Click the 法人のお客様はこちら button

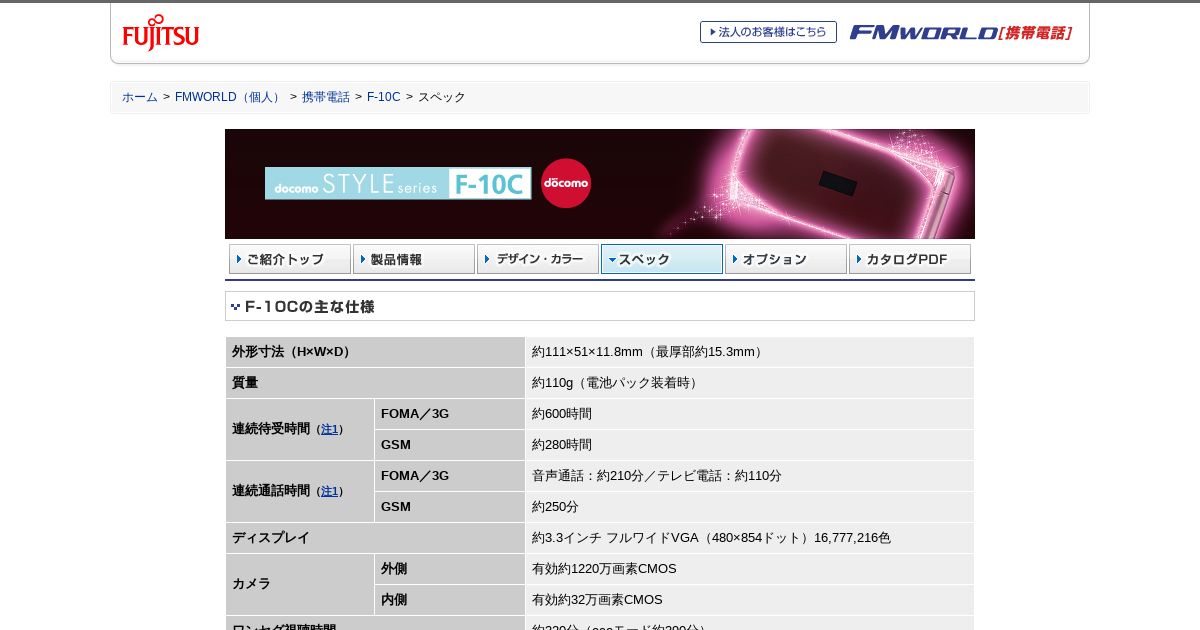768,32
